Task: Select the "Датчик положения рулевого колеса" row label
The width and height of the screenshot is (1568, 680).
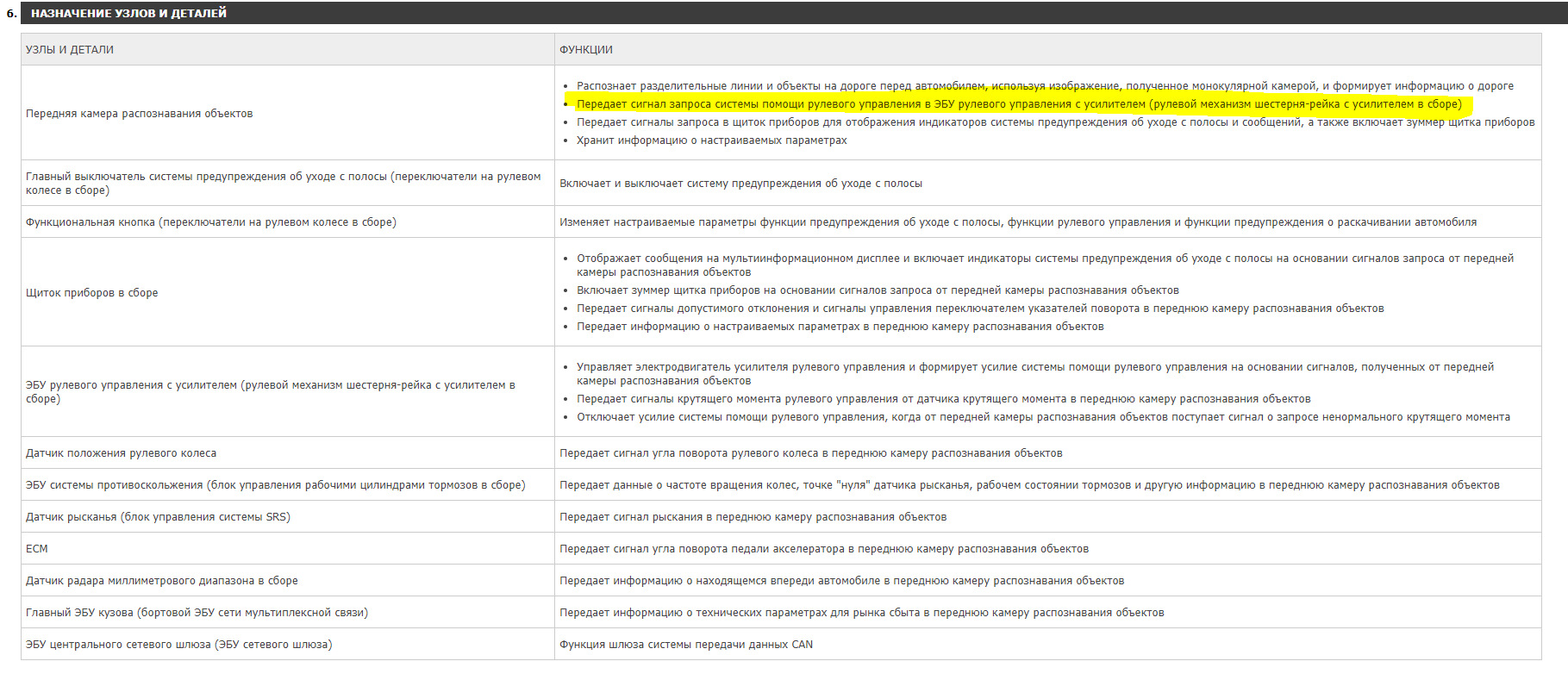Action: coord(122,453)
